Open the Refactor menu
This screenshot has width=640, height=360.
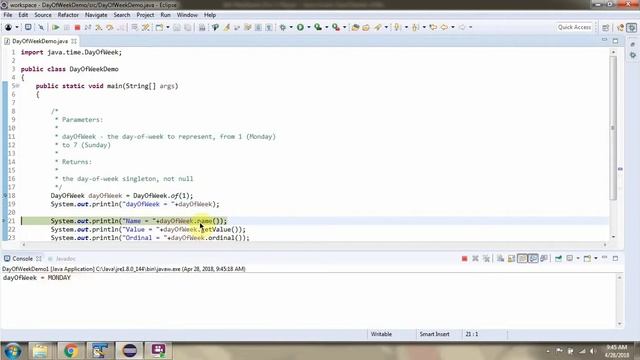point(68,15)
